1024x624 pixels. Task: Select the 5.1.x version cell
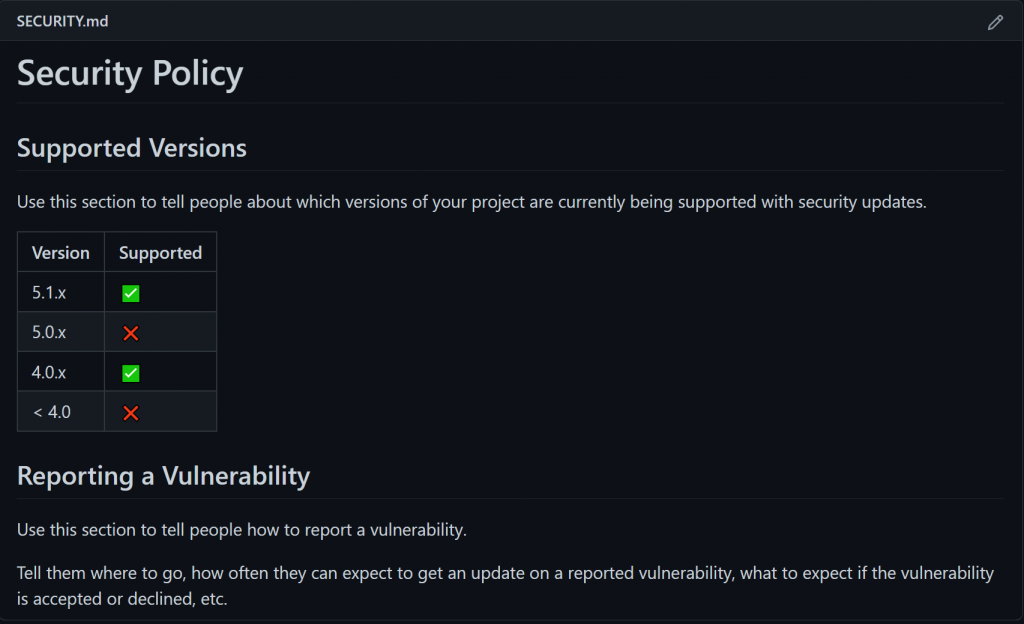click(x=49, y=293)
